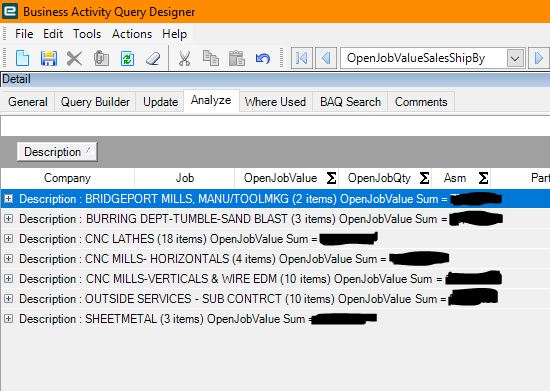Select the CNC MILLS- HORIZONTALS (4 items) text
This screenshot has height=391, width=550.
point(203,259)
